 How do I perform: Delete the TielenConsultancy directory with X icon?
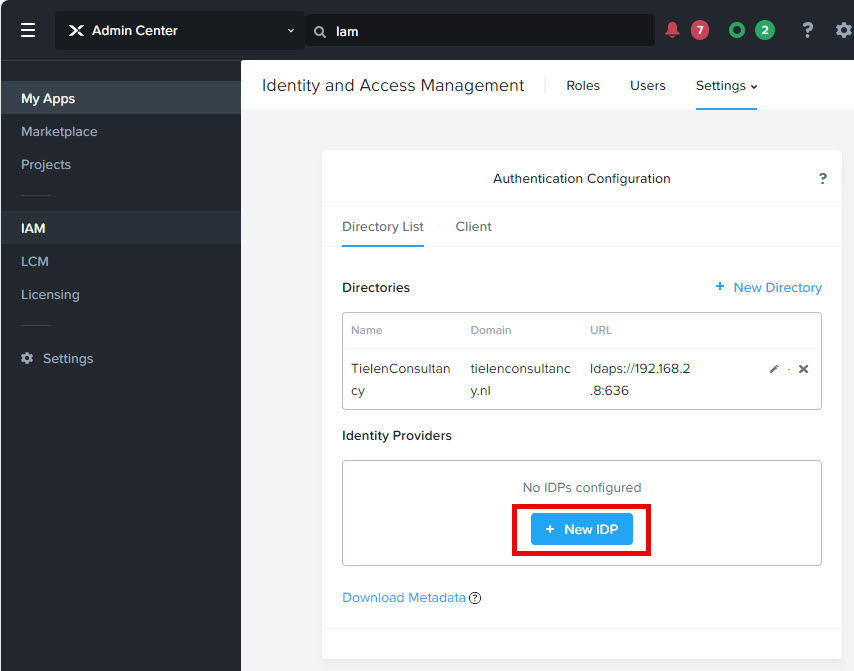point(803,369)
